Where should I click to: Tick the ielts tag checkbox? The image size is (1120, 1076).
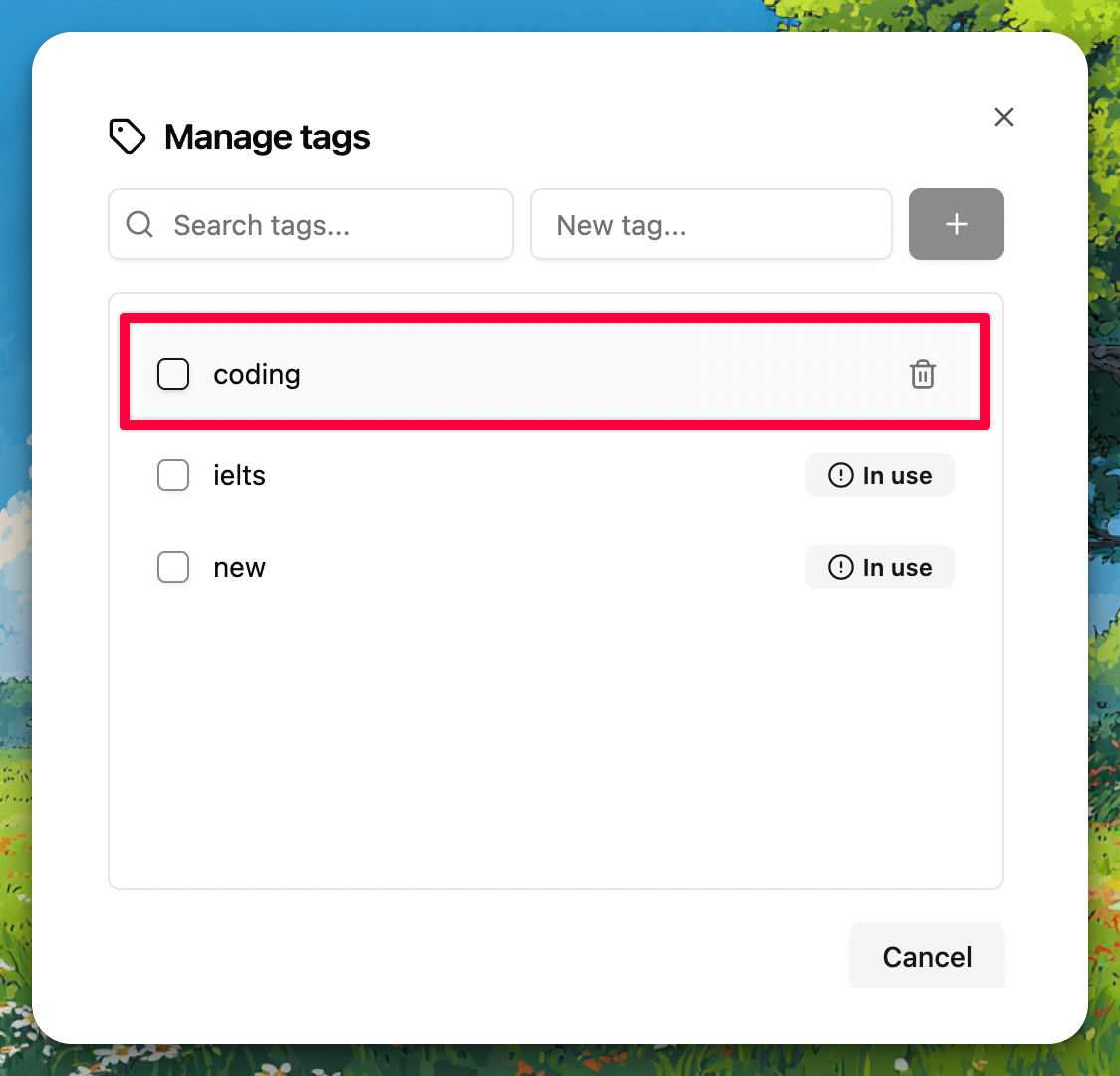[x=172, y=475]
